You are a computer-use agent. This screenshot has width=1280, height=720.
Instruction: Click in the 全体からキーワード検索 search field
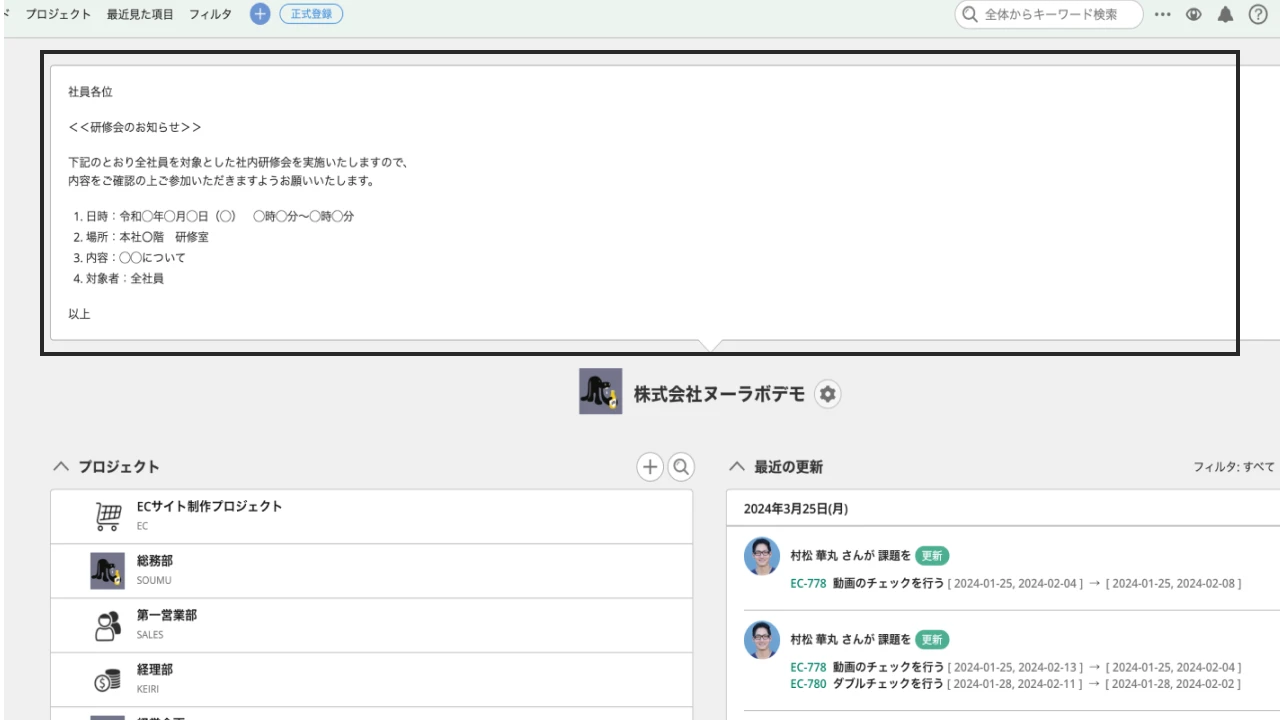(x=1048, y=14)
